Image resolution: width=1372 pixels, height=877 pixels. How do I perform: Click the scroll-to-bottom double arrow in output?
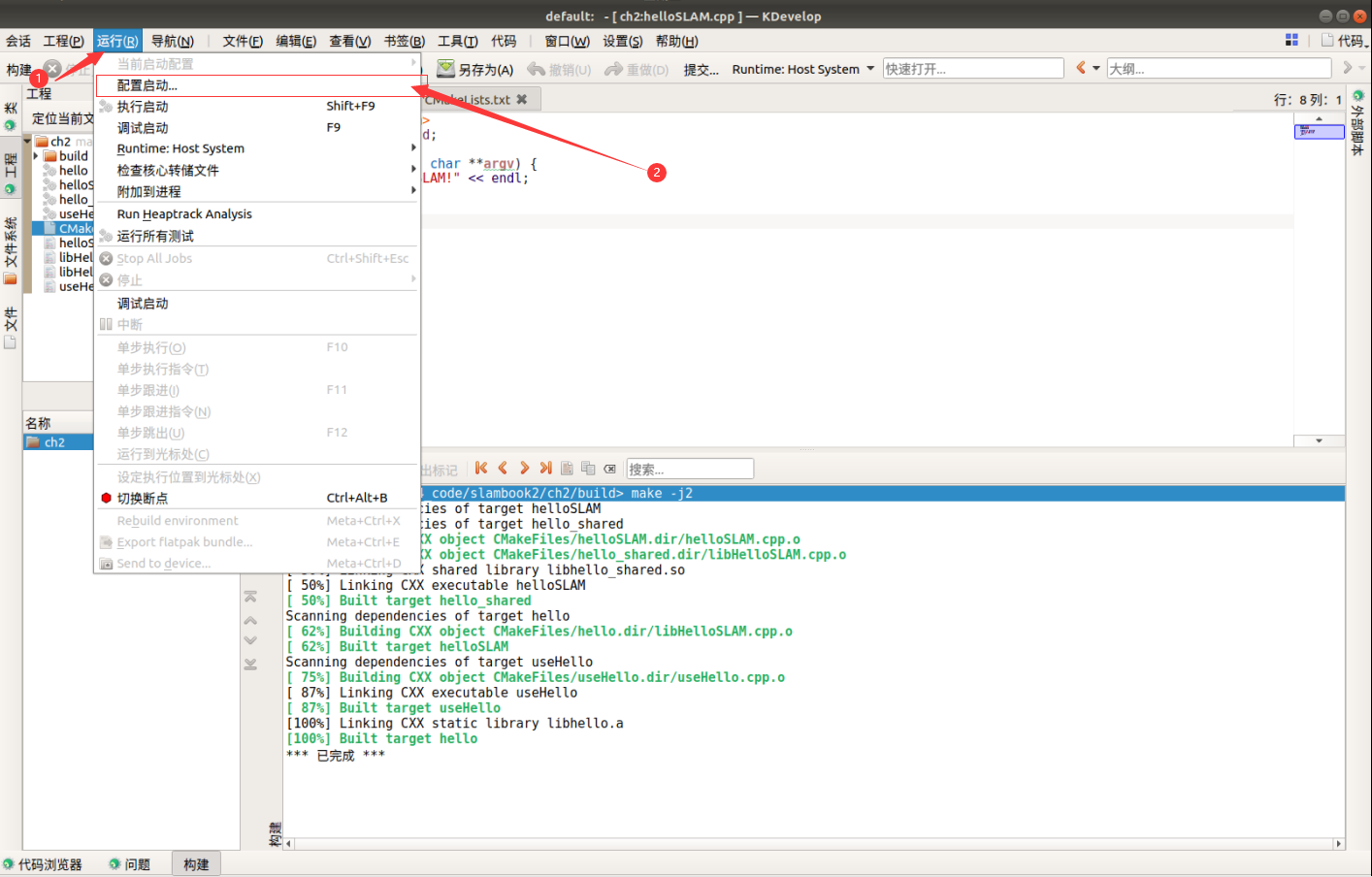coord(250,664)
